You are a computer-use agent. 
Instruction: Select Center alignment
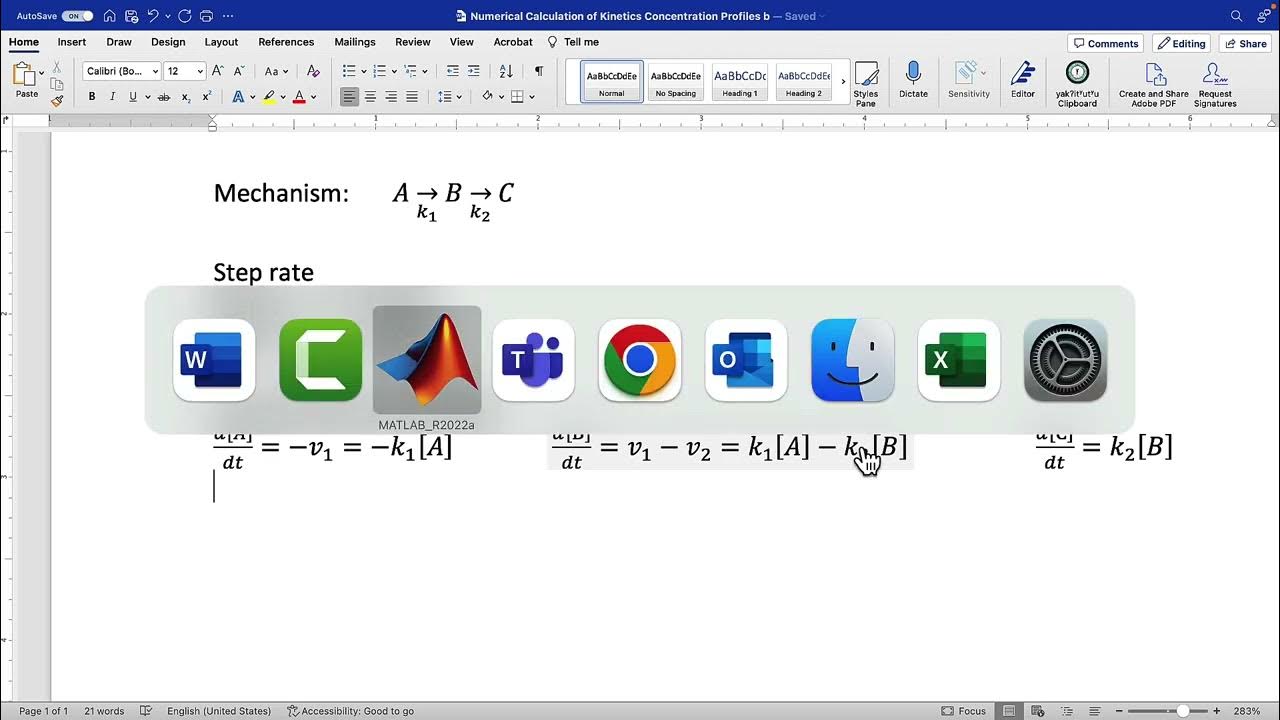[370, 97]
